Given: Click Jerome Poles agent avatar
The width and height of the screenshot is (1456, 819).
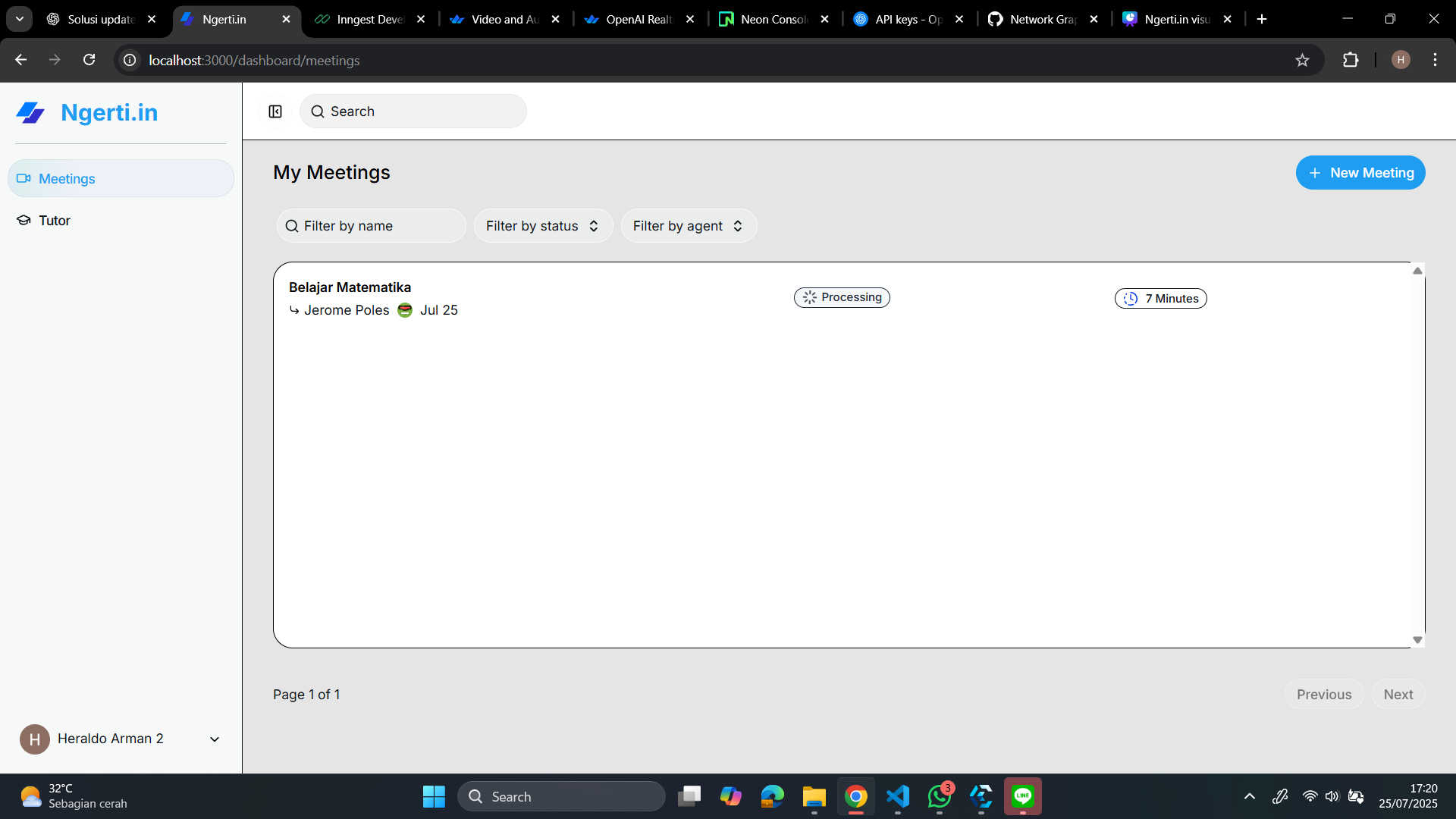Looking at the screenshot, I should (405, 310).
